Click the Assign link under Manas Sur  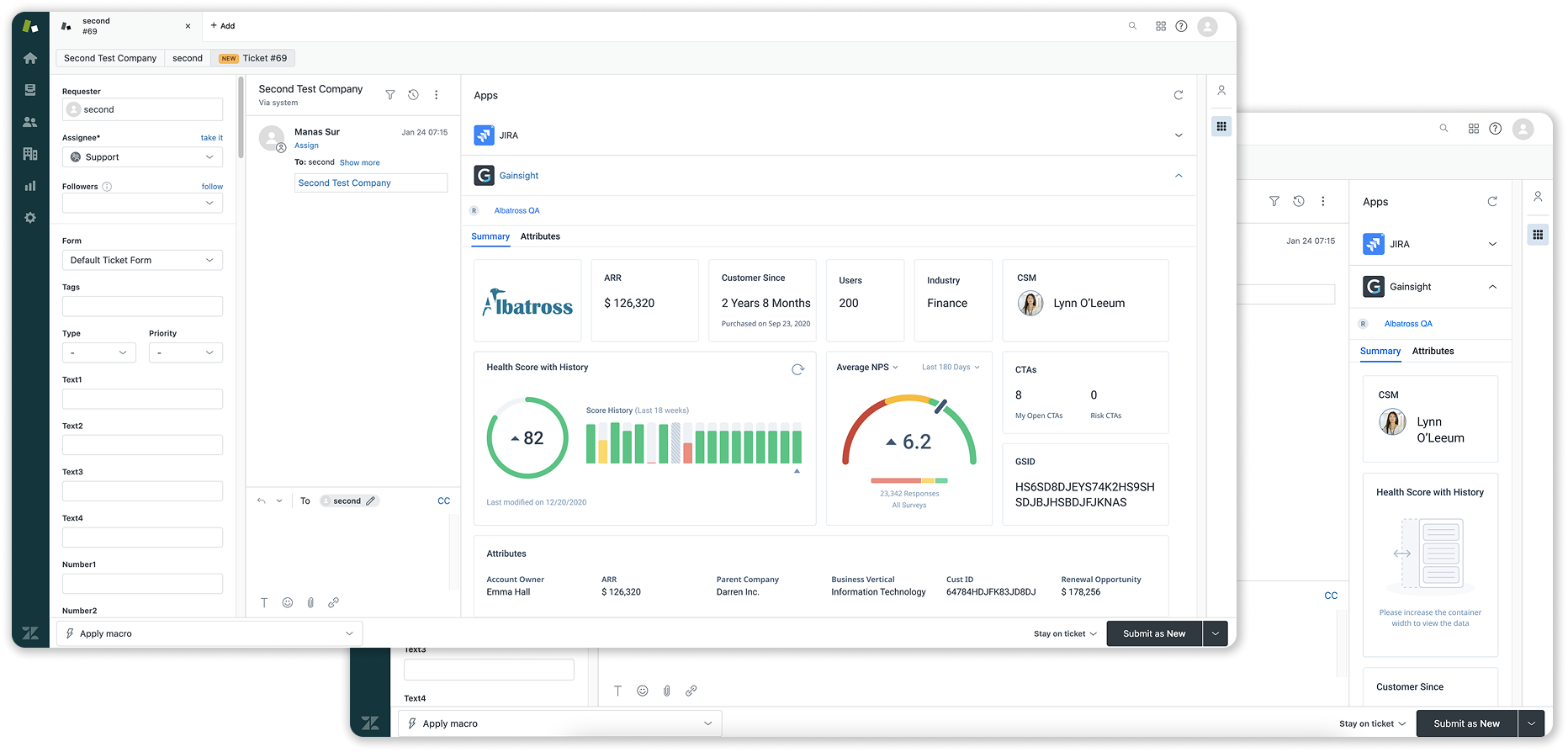coord(306,146)
